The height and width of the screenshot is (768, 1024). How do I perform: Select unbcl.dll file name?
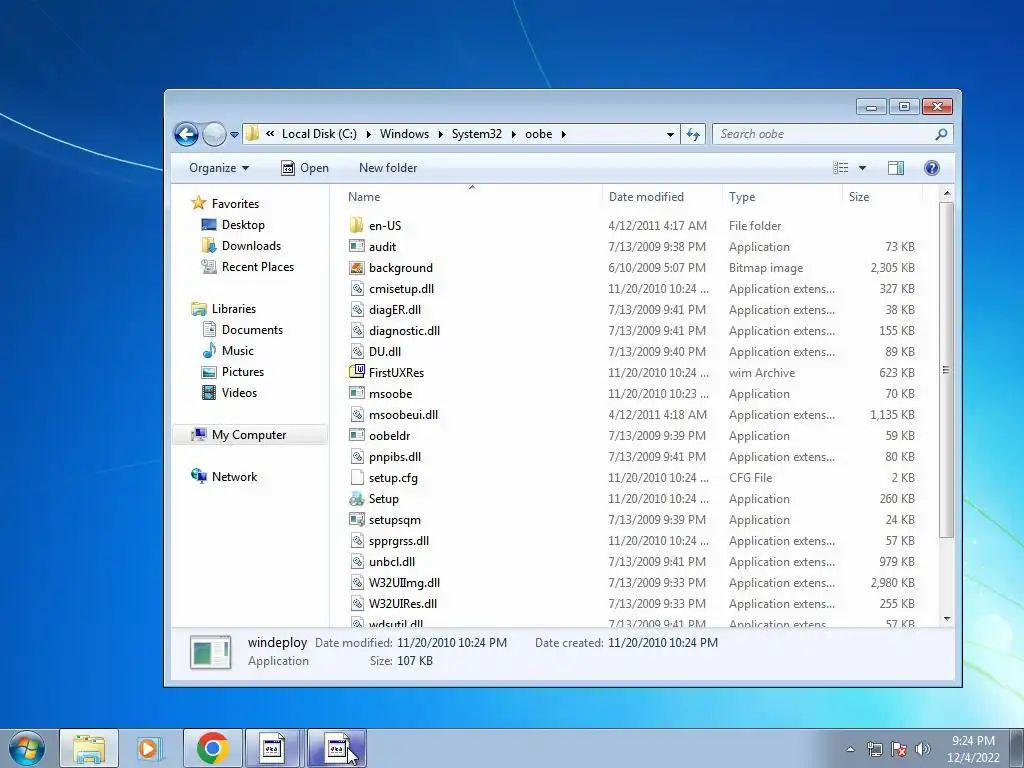point(392,562)
